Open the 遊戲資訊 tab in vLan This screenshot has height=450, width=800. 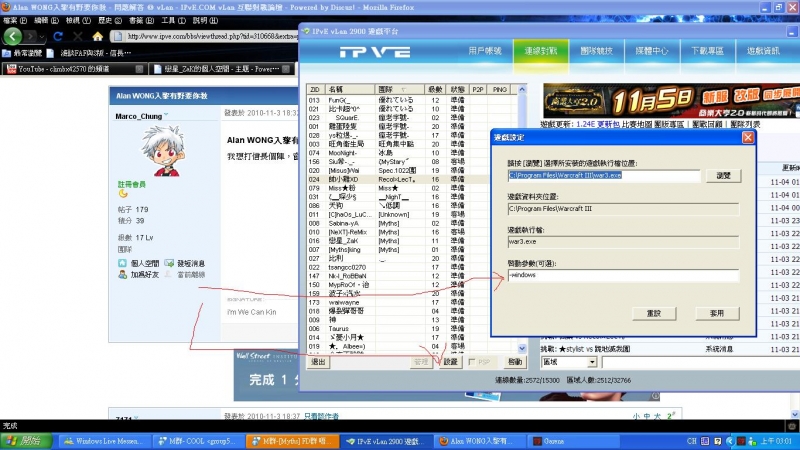[x=763, y=51]
